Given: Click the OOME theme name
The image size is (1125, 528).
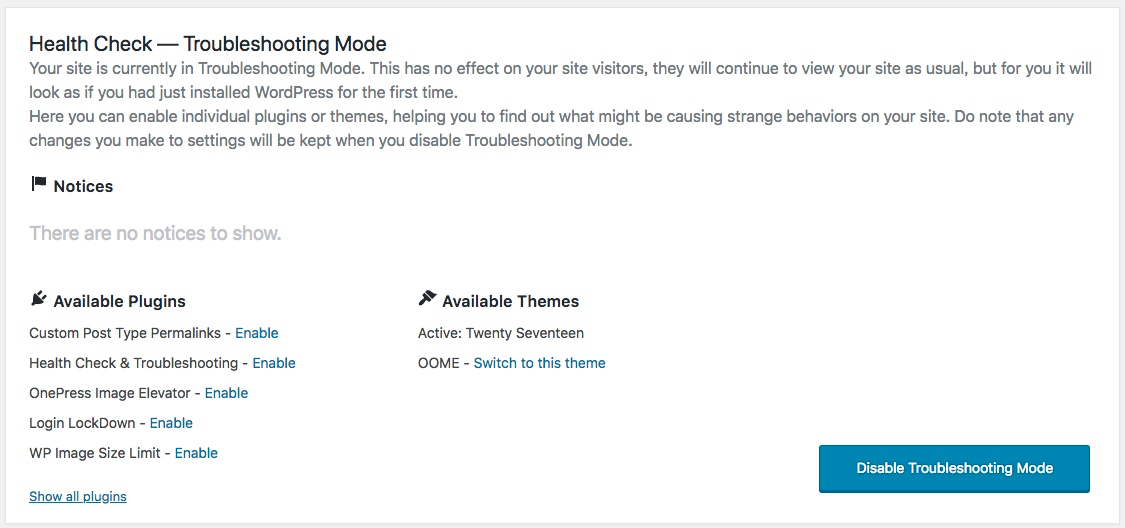Looking at the screenshot, I should pos(438,363).
